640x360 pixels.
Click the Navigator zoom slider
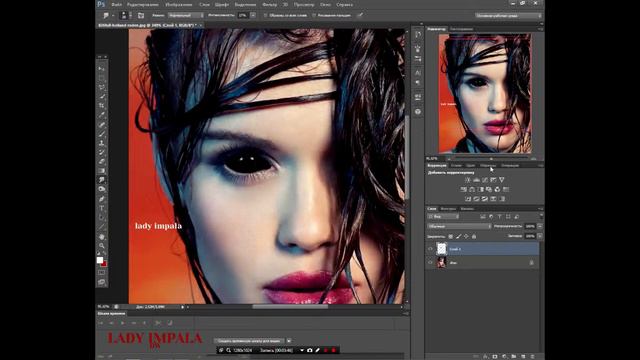pyautogui.click(x=491, y=158)
